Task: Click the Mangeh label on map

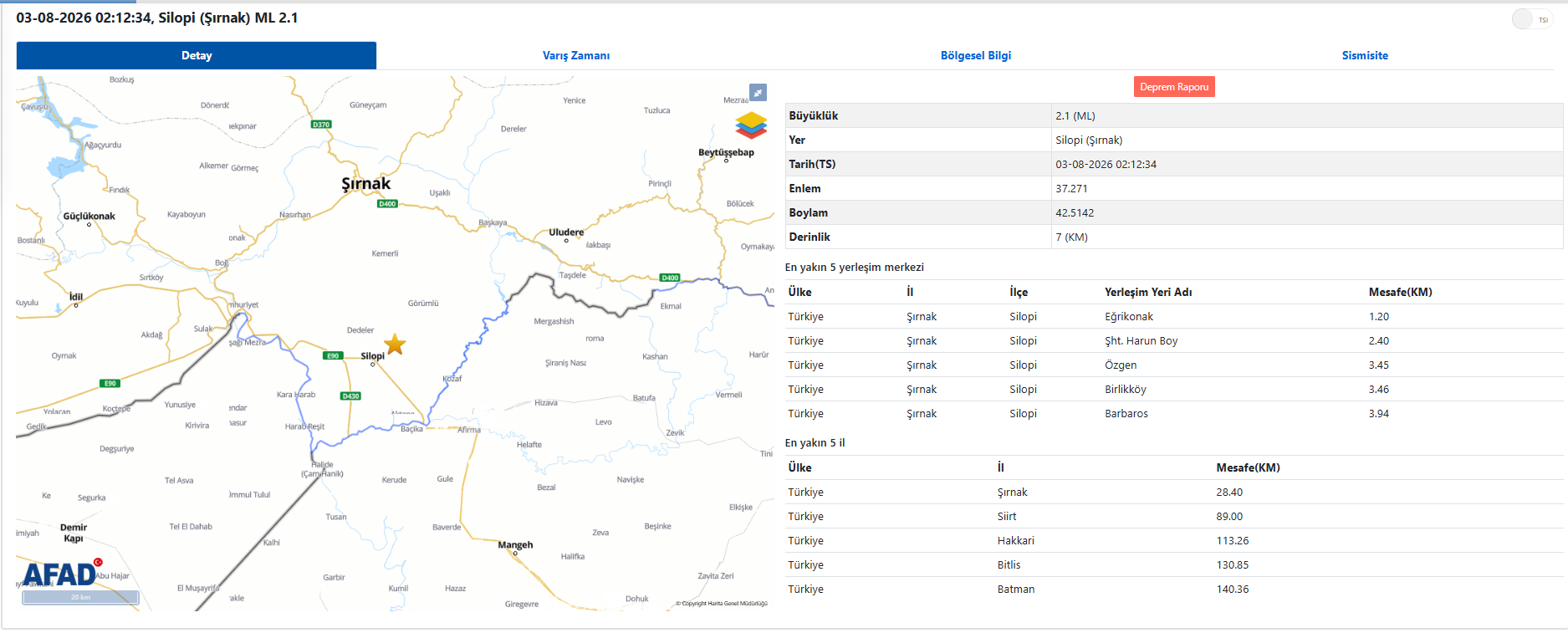Action: tap(515, 544)
